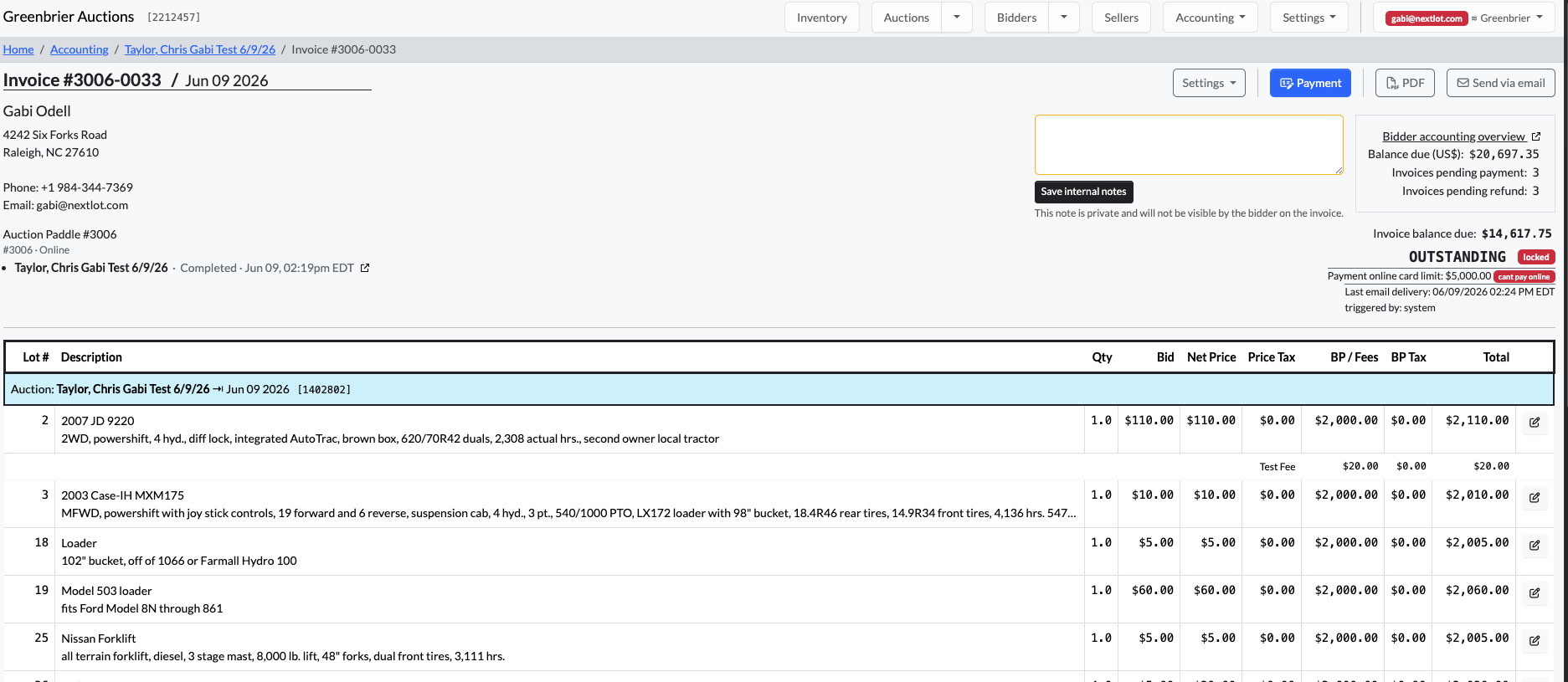Expand Bidders split dropdown arrow

point(1064,18)
